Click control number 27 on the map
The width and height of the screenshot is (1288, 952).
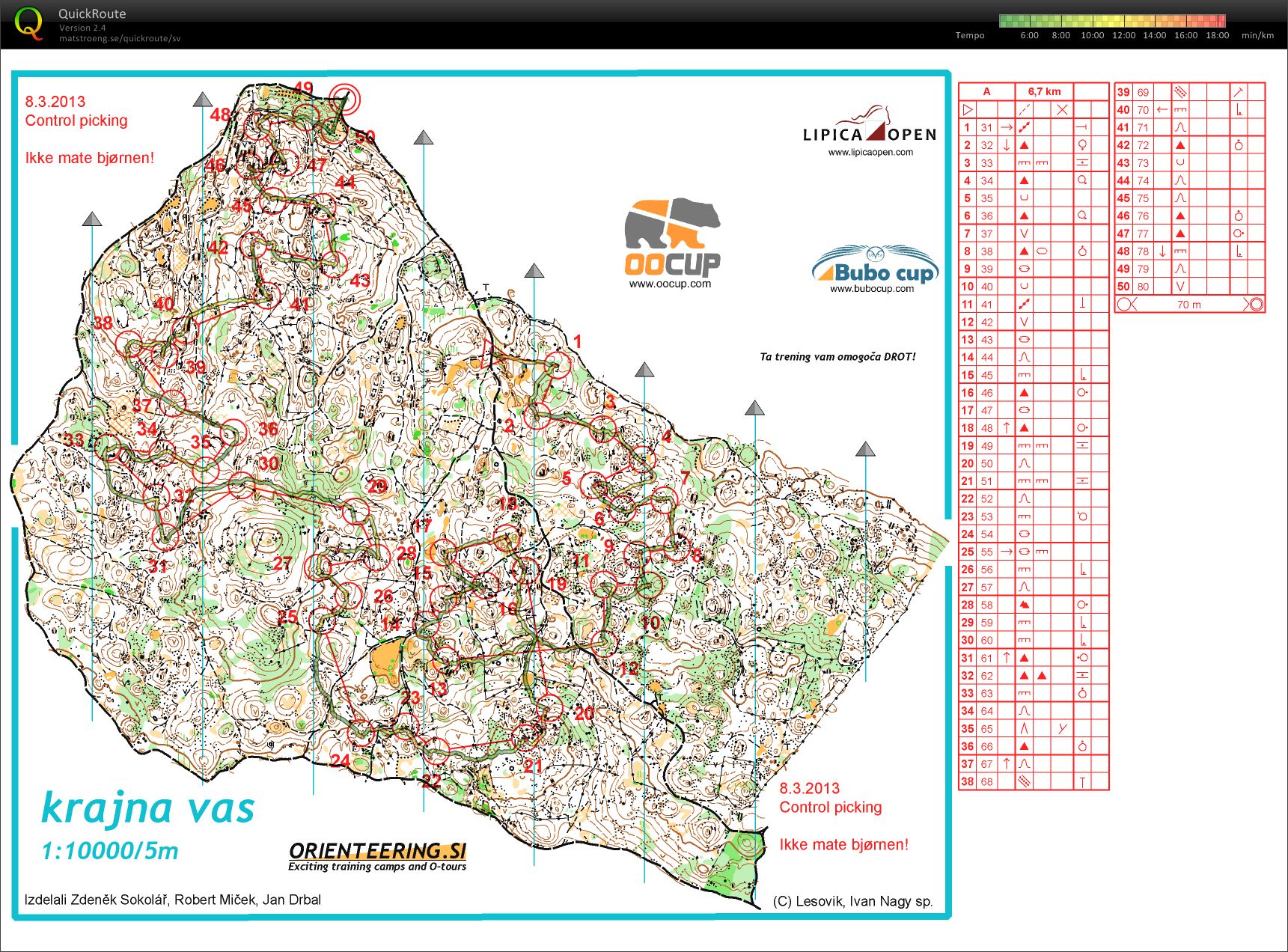point(282,564)
